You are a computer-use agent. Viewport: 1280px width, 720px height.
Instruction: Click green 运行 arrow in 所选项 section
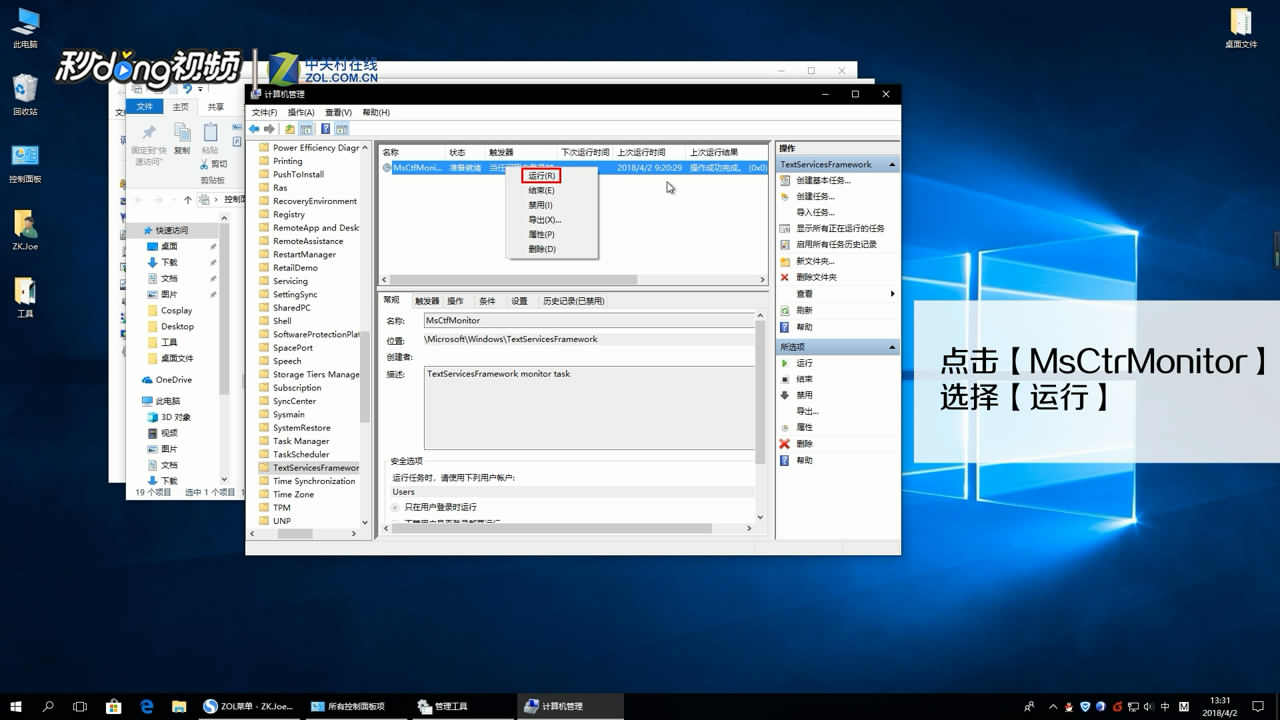[x=785, y=363]
